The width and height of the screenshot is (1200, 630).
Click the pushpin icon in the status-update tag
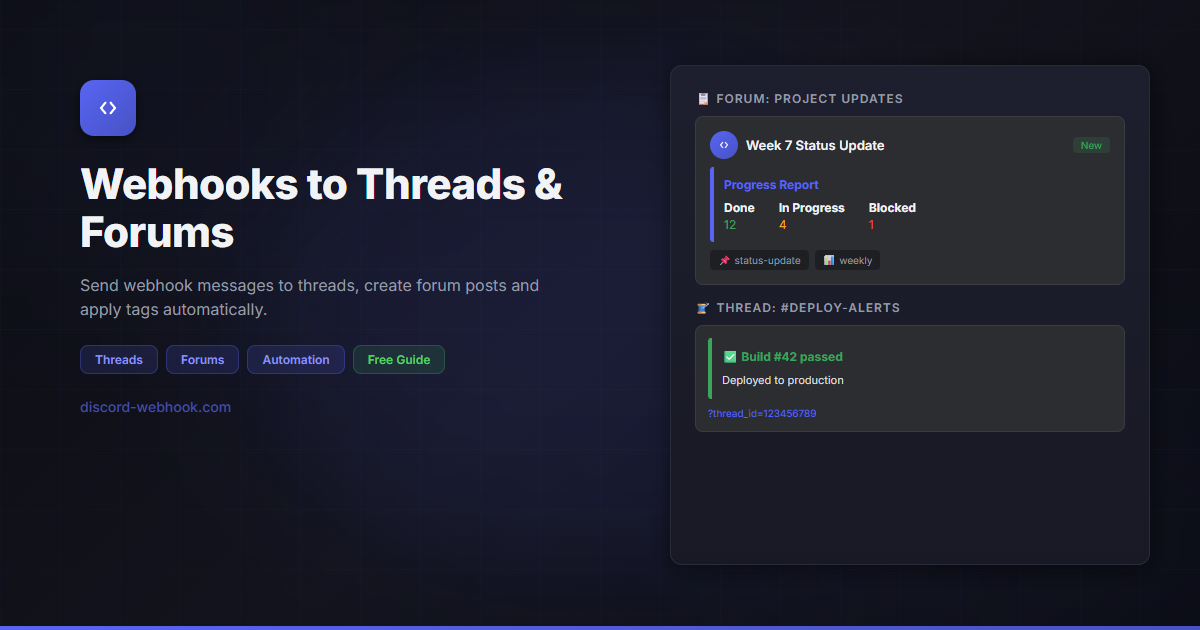pyautogui.click(x=727, y=260)
